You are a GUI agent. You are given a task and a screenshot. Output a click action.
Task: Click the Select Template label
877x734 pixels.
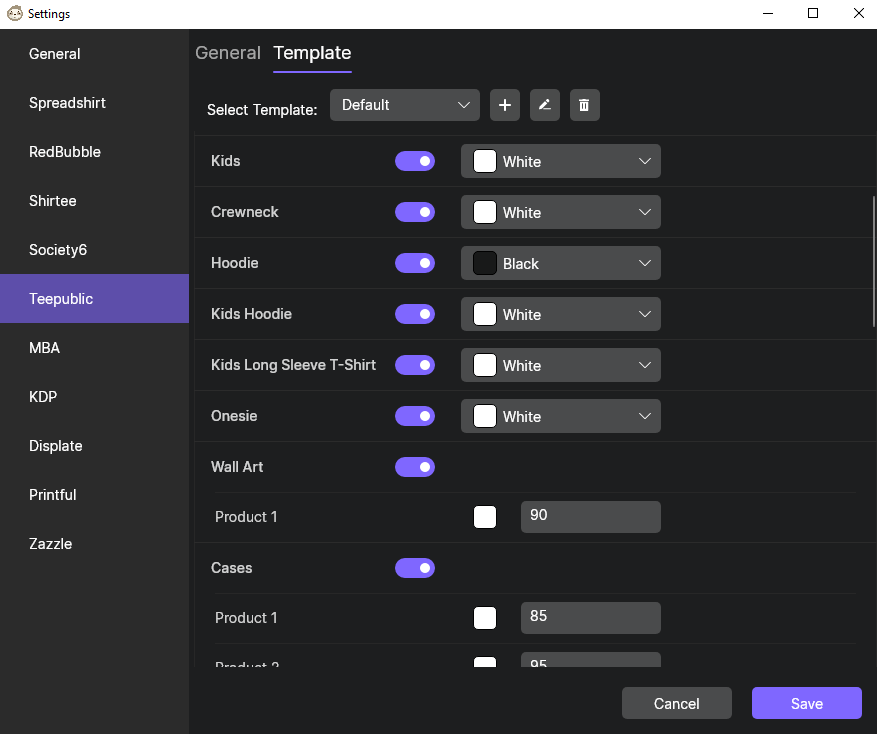pos(262,110)
